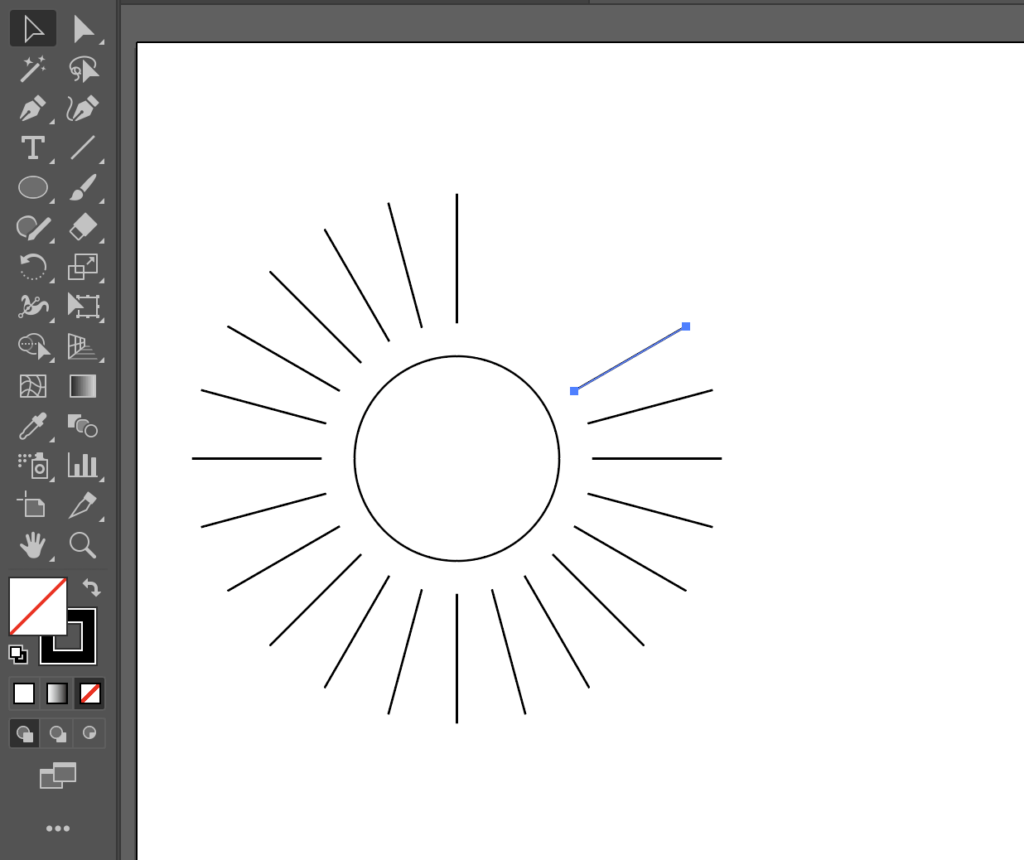Switch to Draw Behind mode
1024x860 pixels.
click(x=57, y=733)
